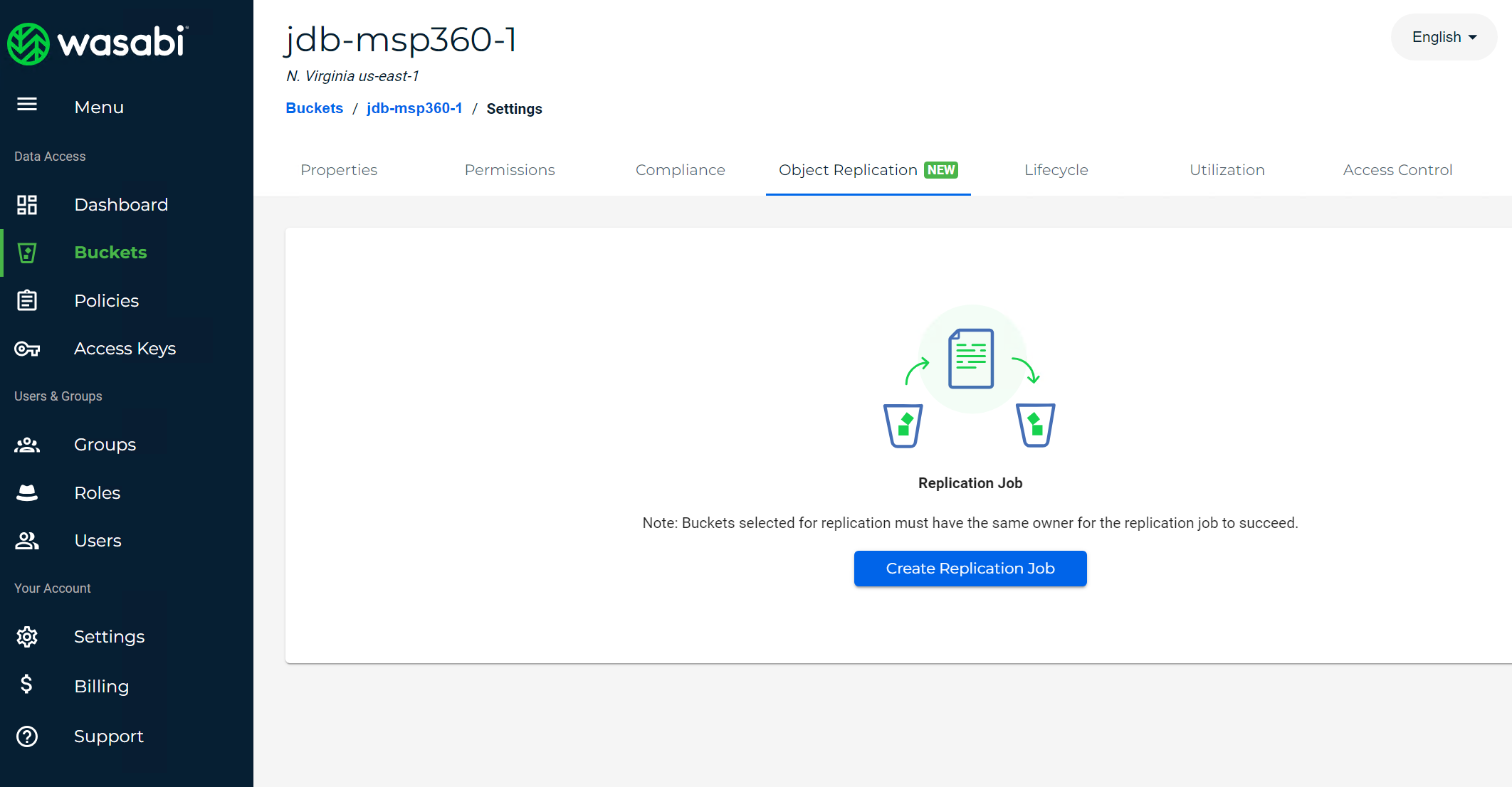Select the Access Control tab

click(1397, 170)
